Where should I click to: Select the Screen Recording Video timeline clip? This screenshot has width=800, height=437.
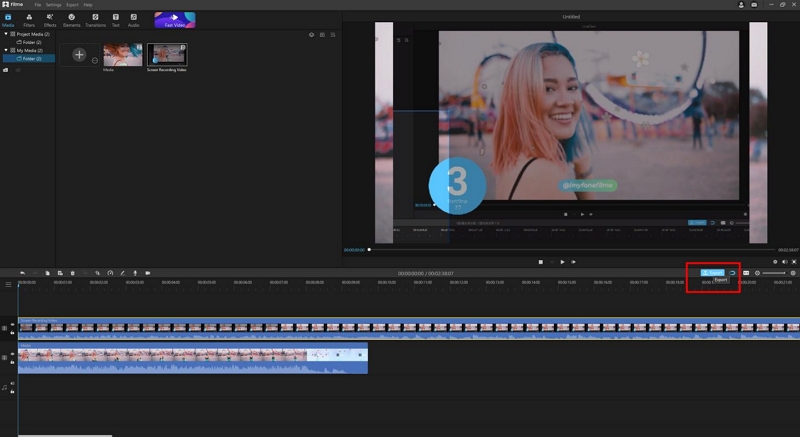tap(409, 329)
